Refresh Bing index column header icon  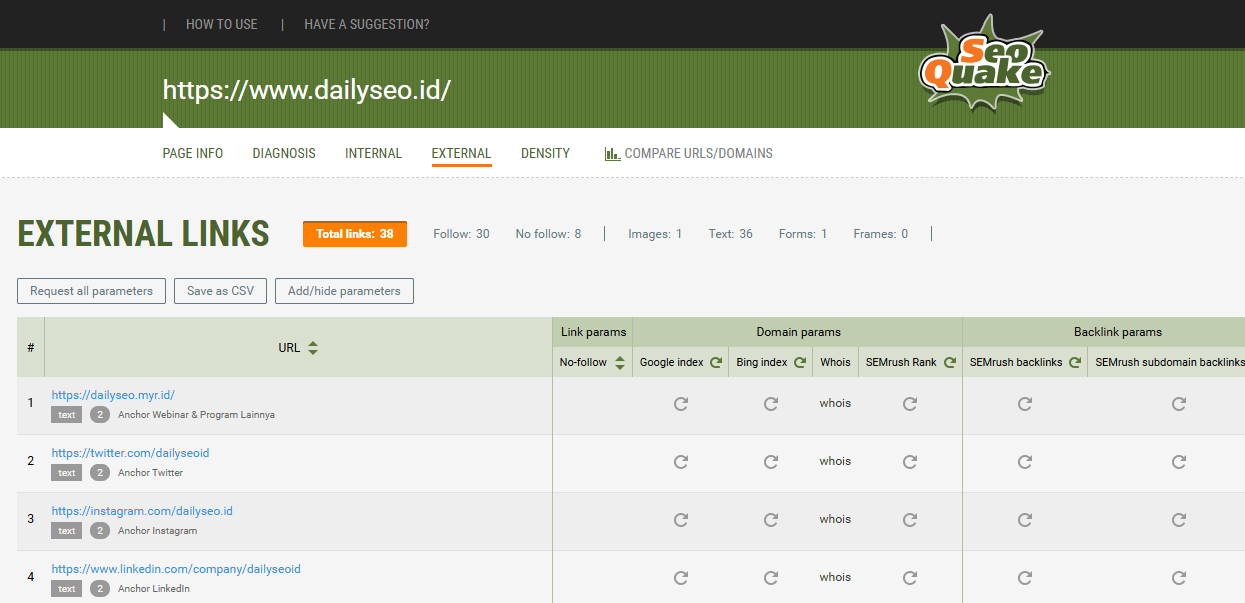pyautogui.click(x=800, y=362)
